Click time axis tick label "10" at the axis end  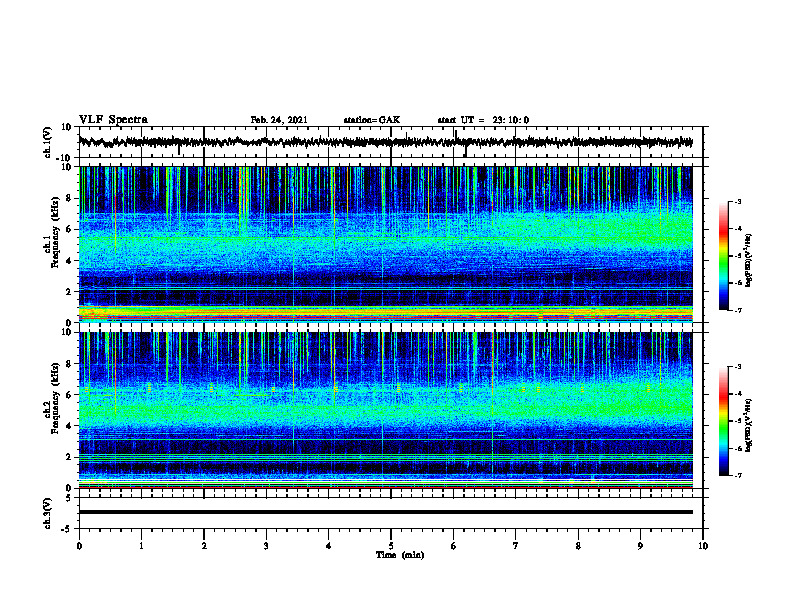[x=703, y=546]
